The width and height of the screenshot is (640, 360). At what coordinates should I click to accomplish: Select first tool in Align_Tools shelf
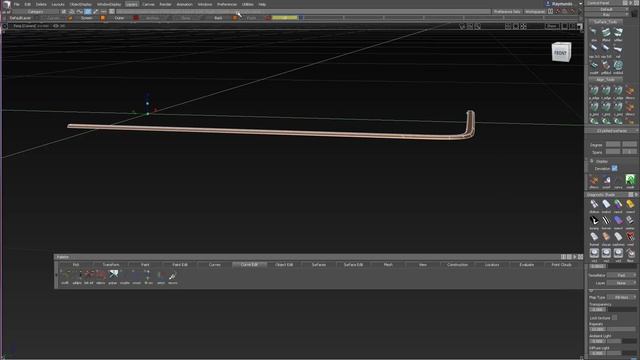click(x=594, y=91)
